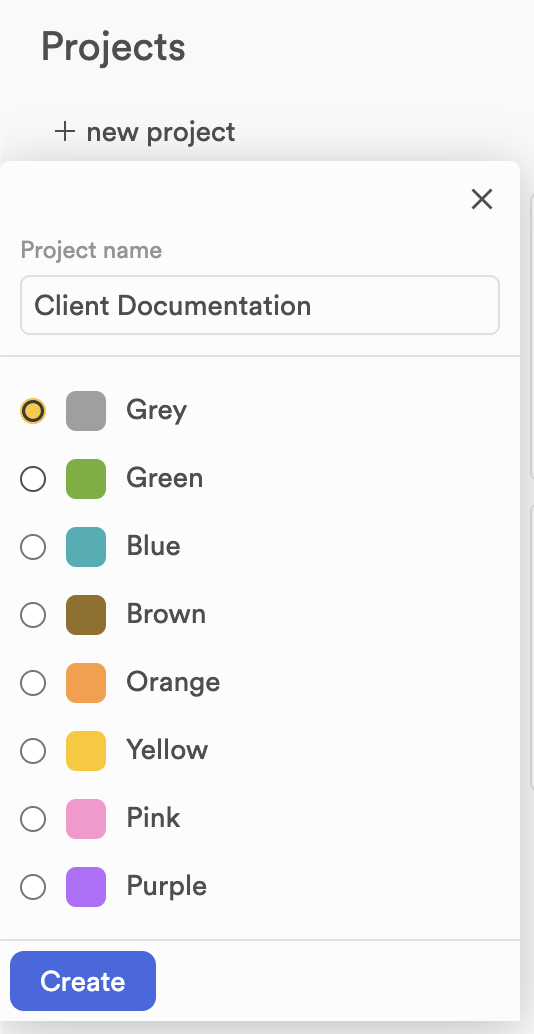Click the orange color swatch
This screenshot has height=1034, width=534.
click(86, 683)
